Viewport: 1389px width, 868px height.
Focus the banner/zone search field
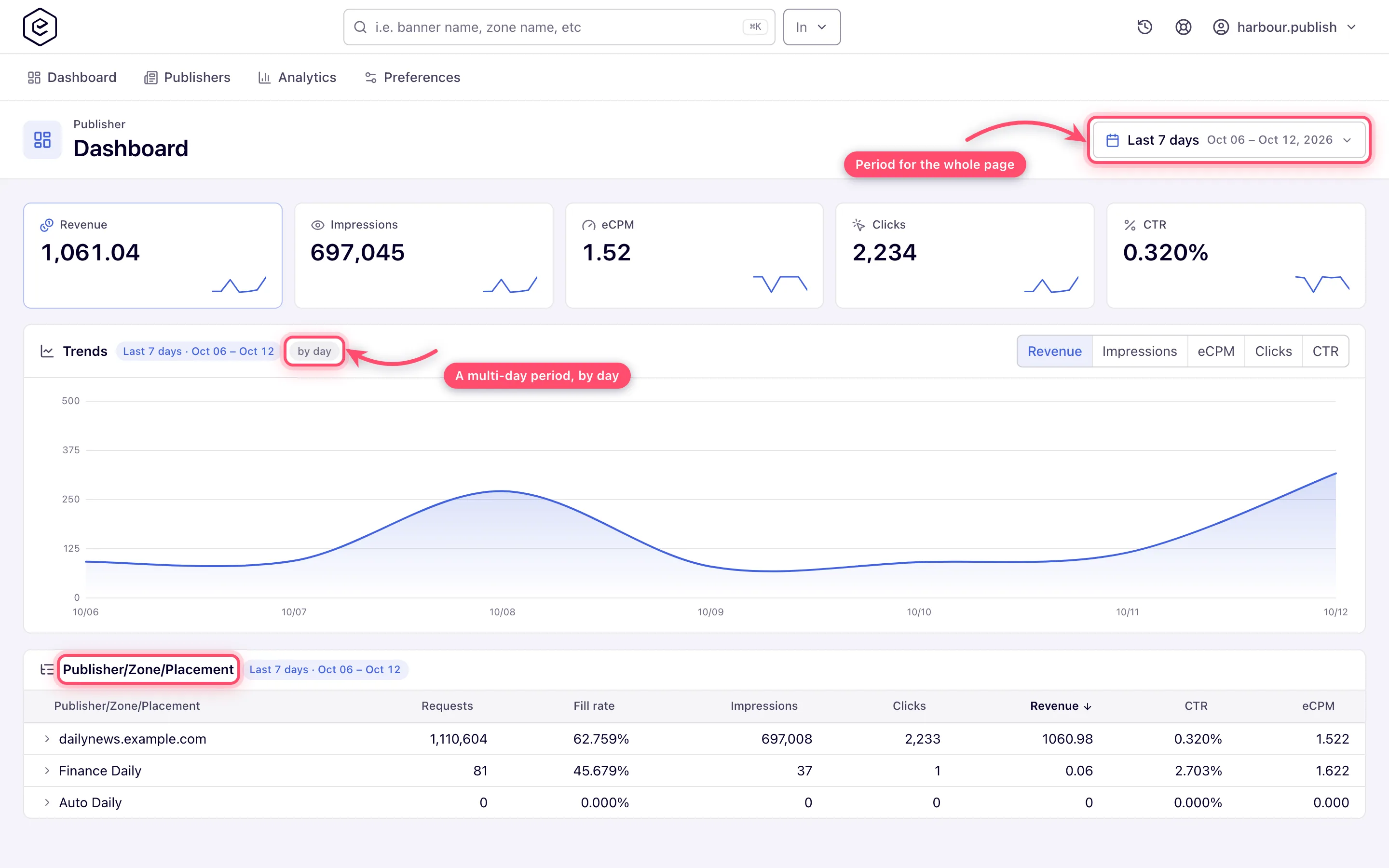click(x=559, y=27)
